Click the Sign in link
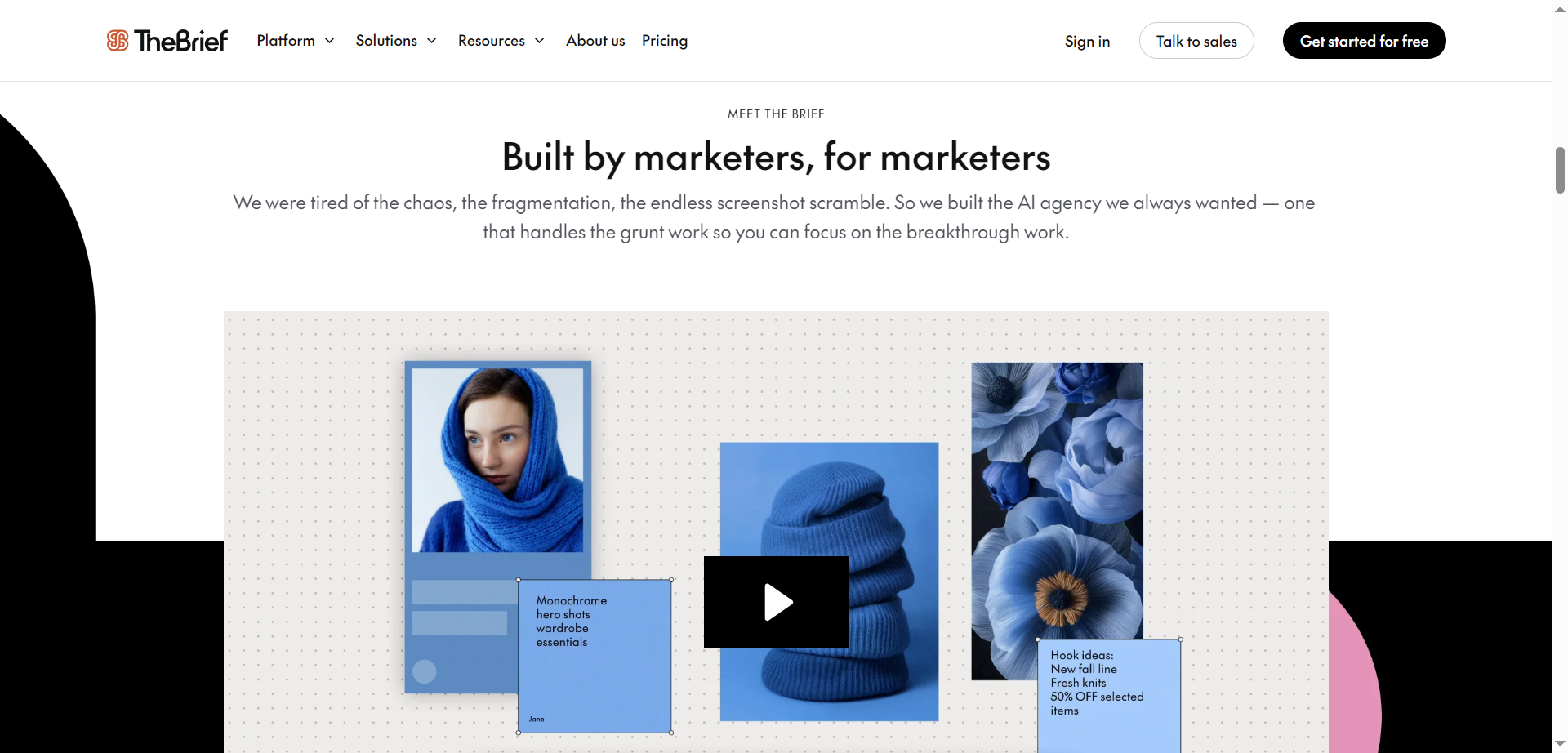 click(1087, 41)
